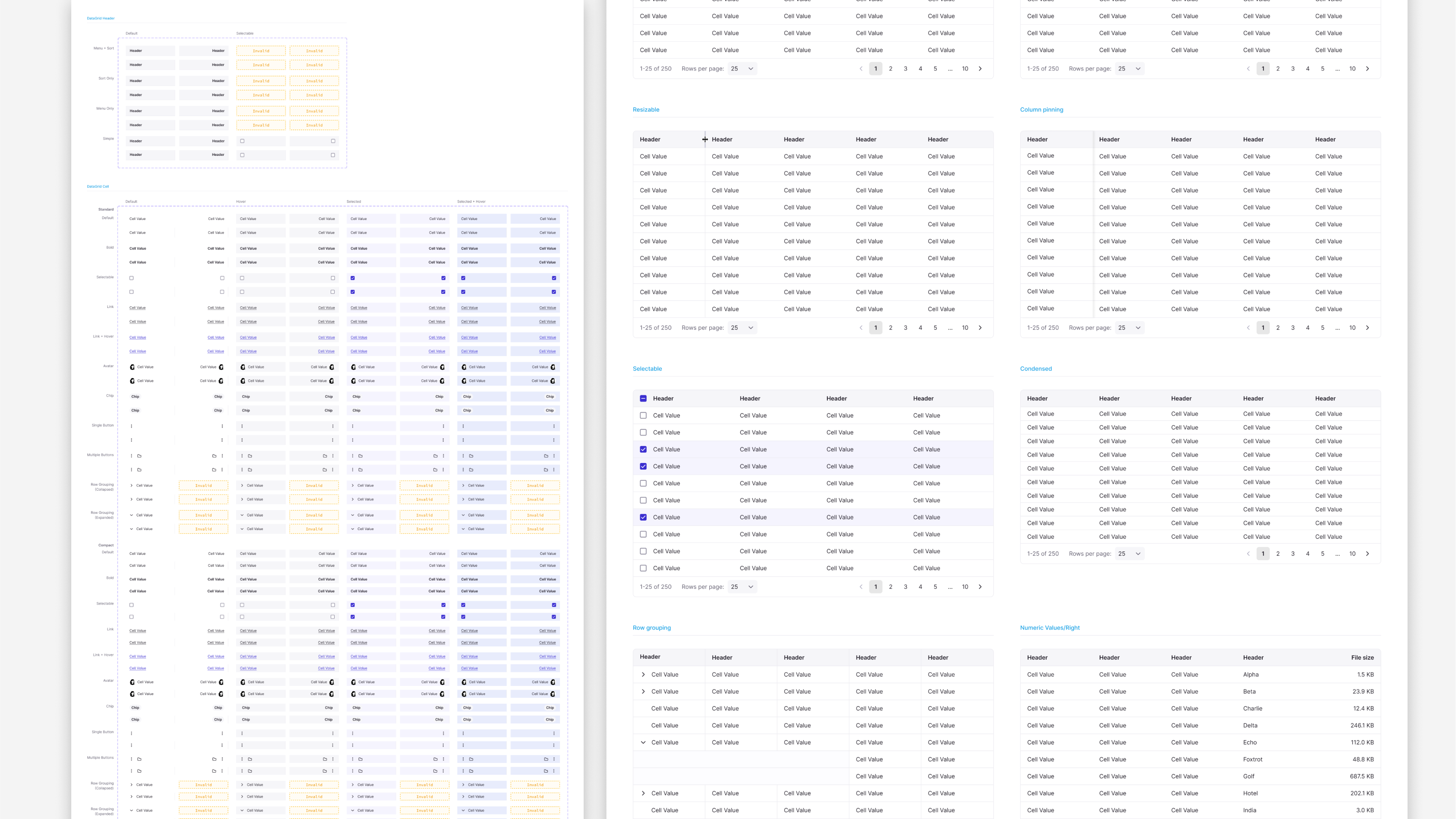Open Rows per page dropdown in Condensed table
Image resolution: width=1456 pixels, height=819 pixels.
tap(1129, 554)
